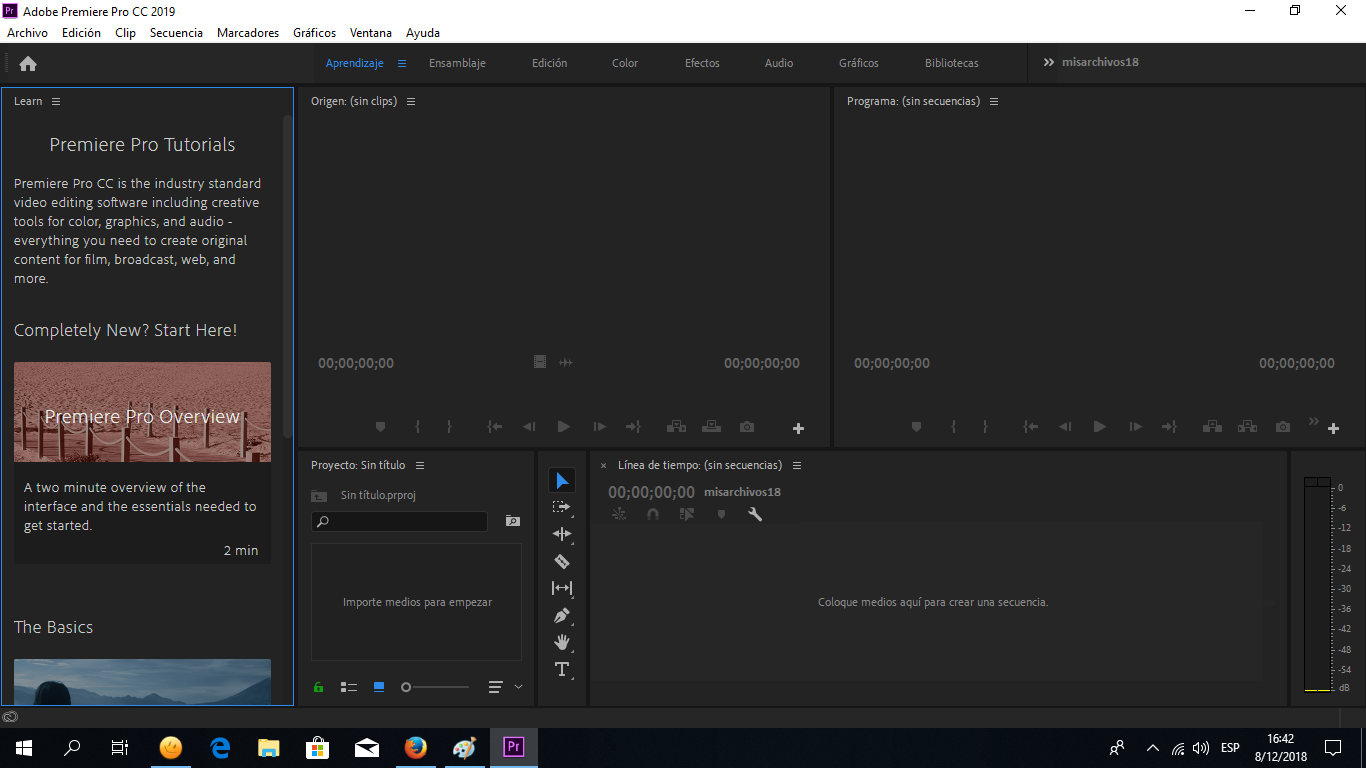Open Program monitor button editor plus icon

coord(1333,429)
